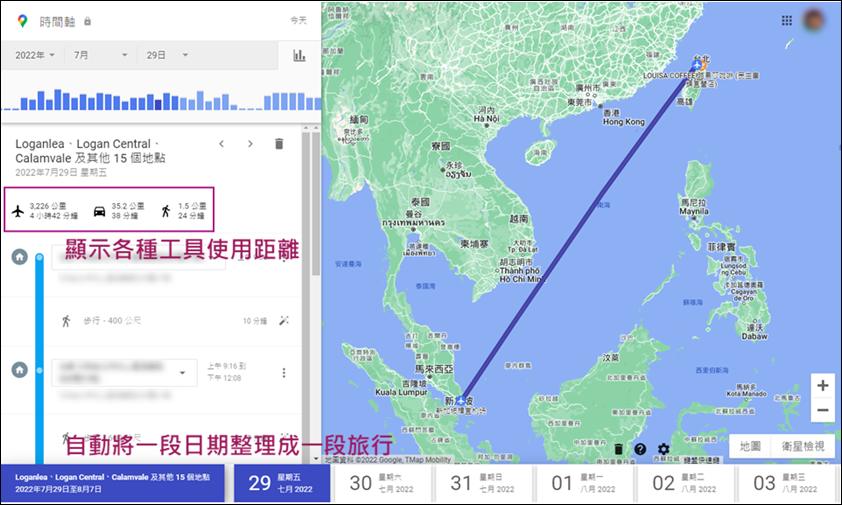Expand the place name dropdown at 9:16
842x505 pixels.
pos(183,372)
